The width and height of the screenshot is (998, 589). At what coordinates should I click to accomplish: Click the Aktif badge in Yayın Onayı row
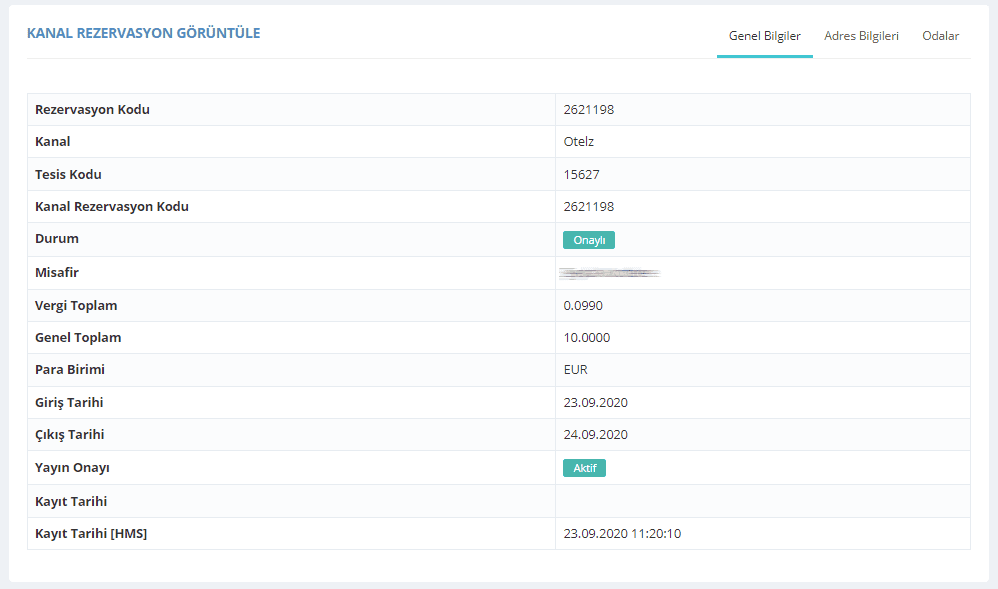pos(584,468)
